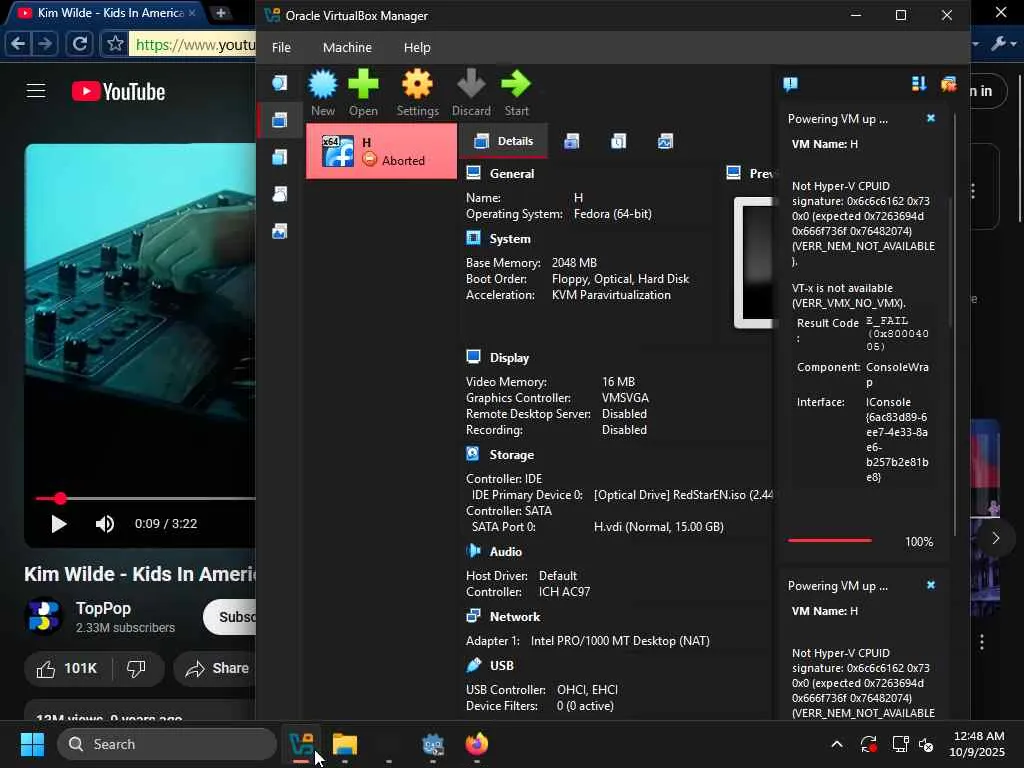
Task: Open the Windows Start menu
Action: pos(32,744)
